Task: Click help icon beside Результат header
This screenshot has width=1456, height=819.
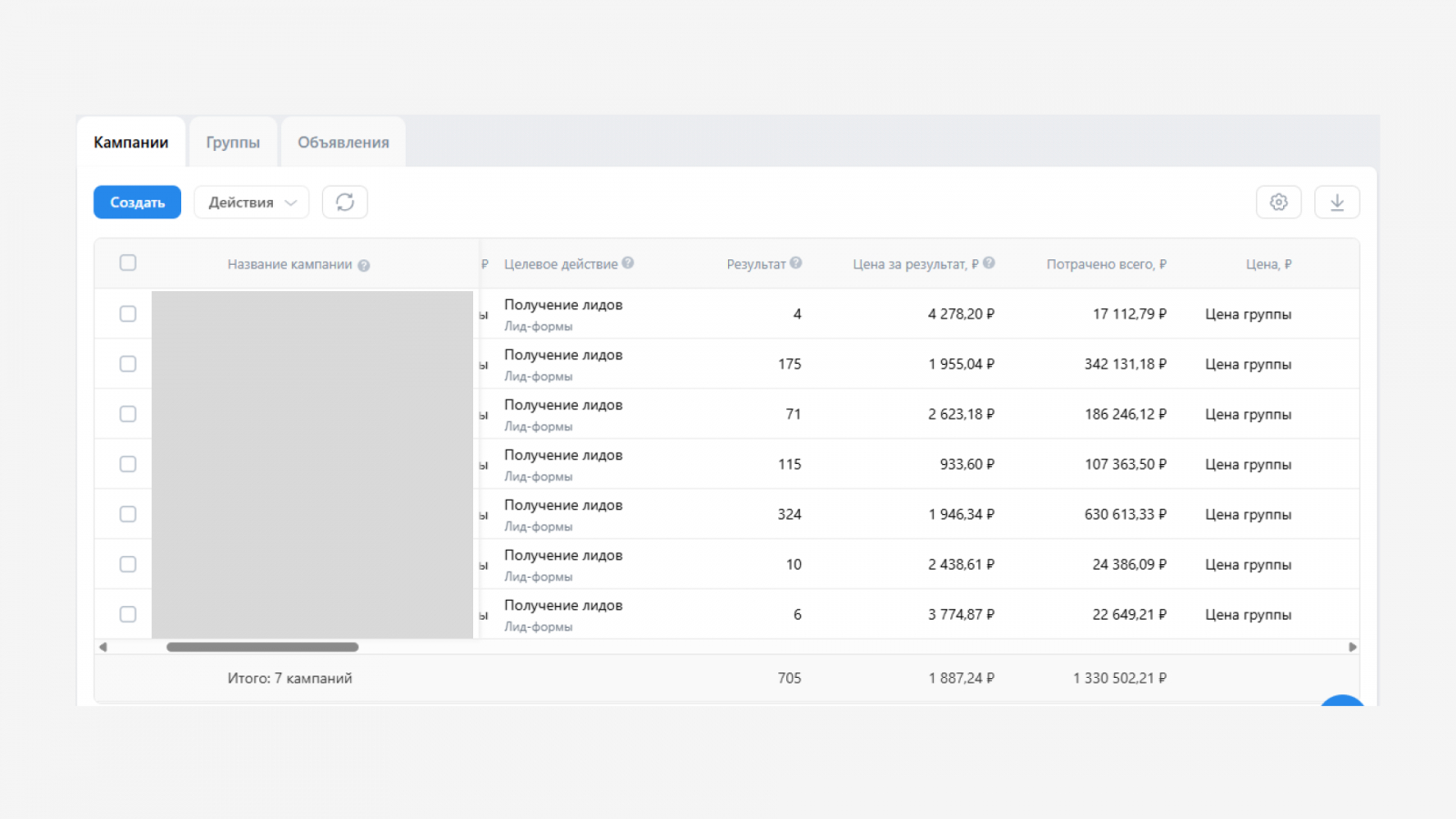Action: (796, 263)
